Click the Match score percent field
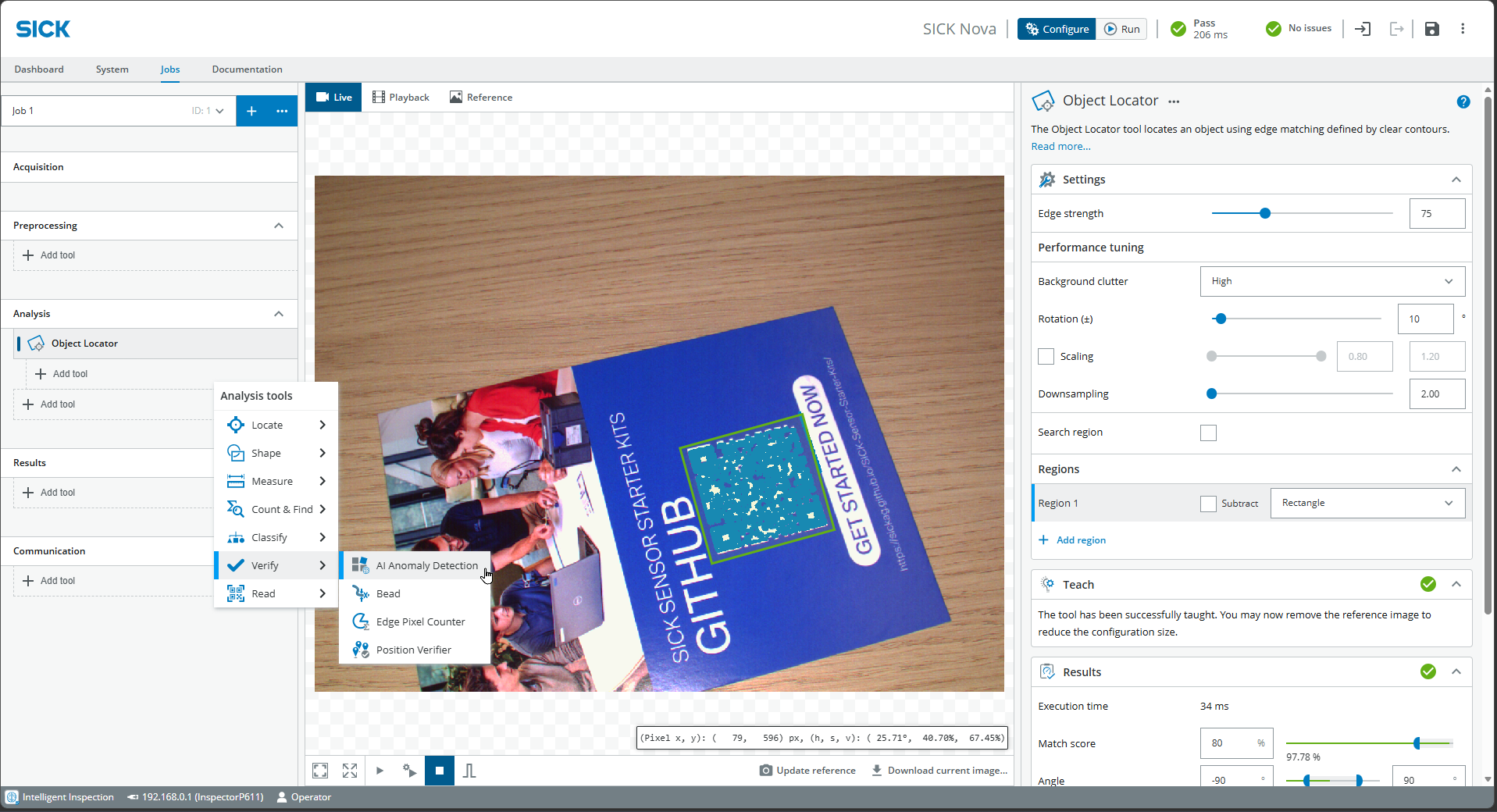1497x812 pixels. (1236, 743)
